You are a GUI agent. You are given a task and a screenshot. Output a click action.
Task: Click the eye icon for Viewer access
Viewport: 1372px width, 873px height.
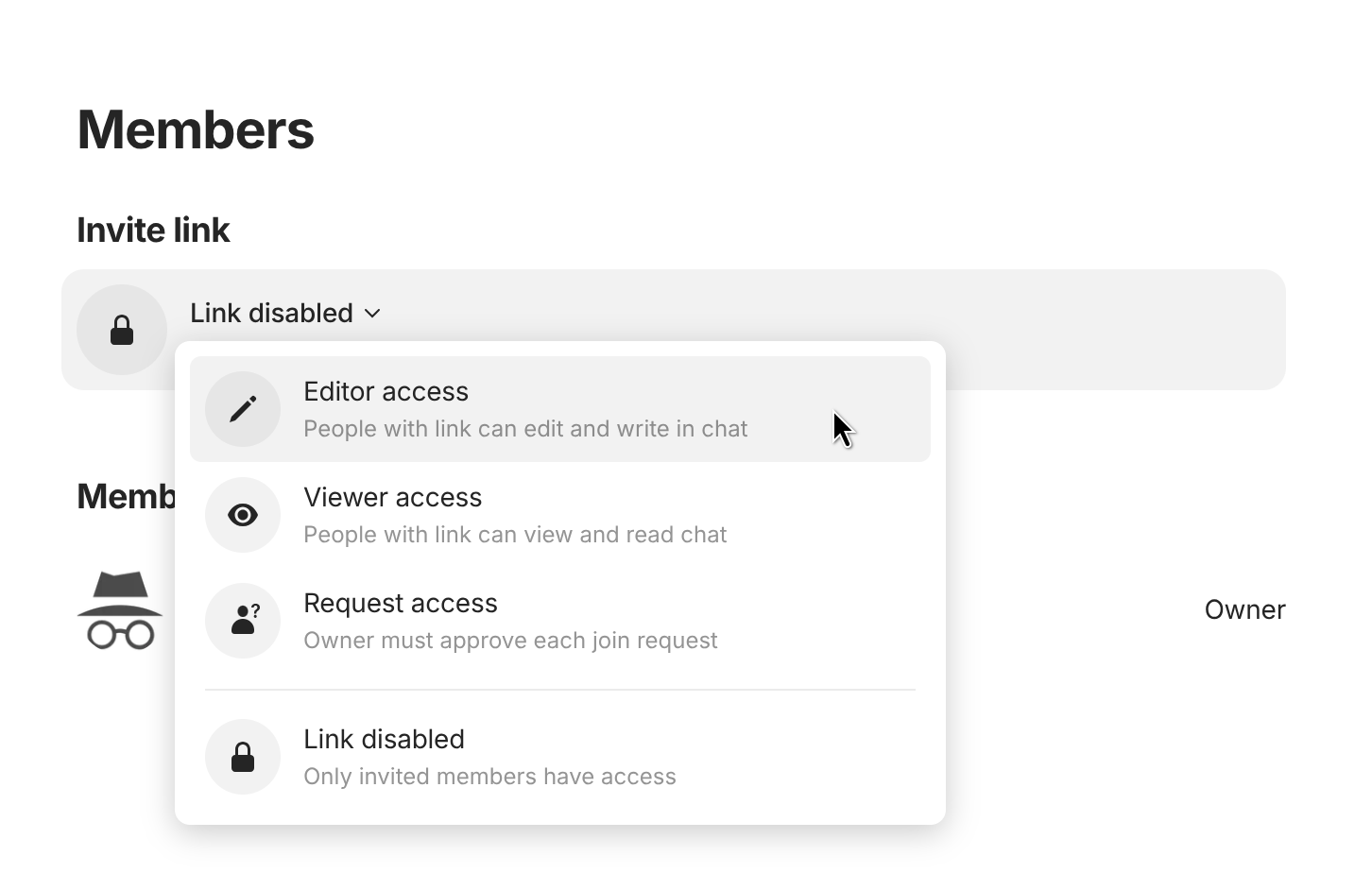(243, 515)
